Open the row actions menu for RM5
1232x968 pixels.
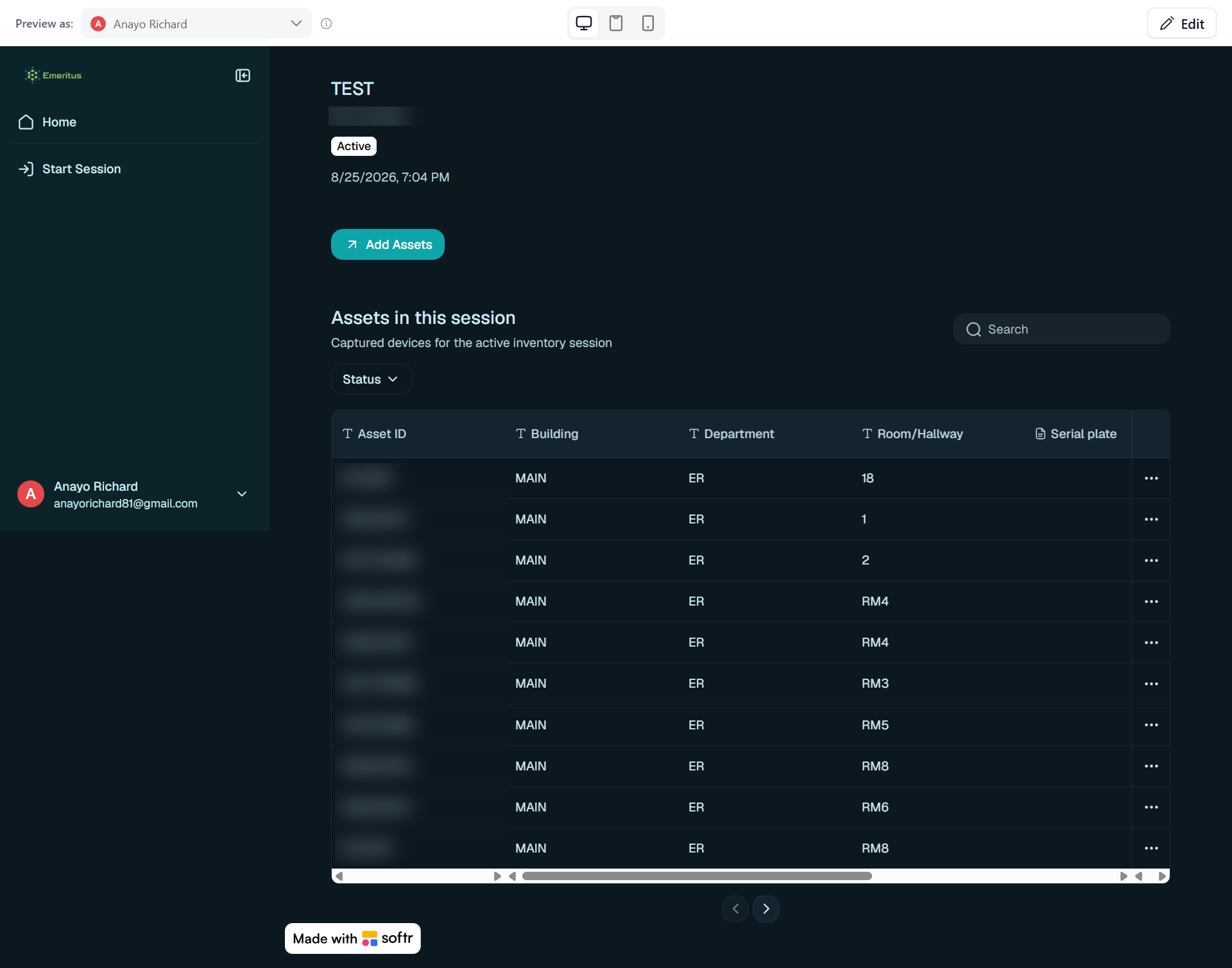[x=1151, y=725]
